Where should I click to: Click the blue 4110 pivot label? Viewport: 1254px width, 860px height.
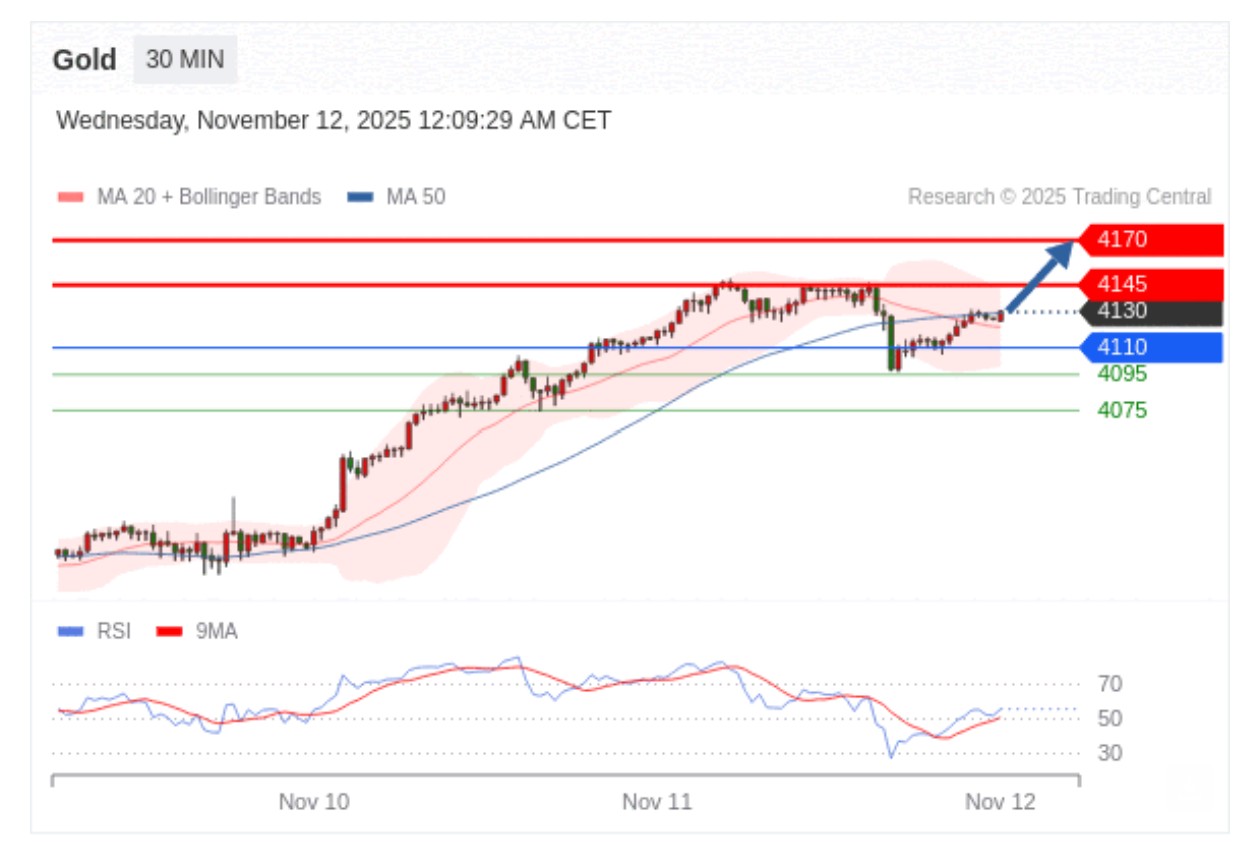coord(1150,348)
